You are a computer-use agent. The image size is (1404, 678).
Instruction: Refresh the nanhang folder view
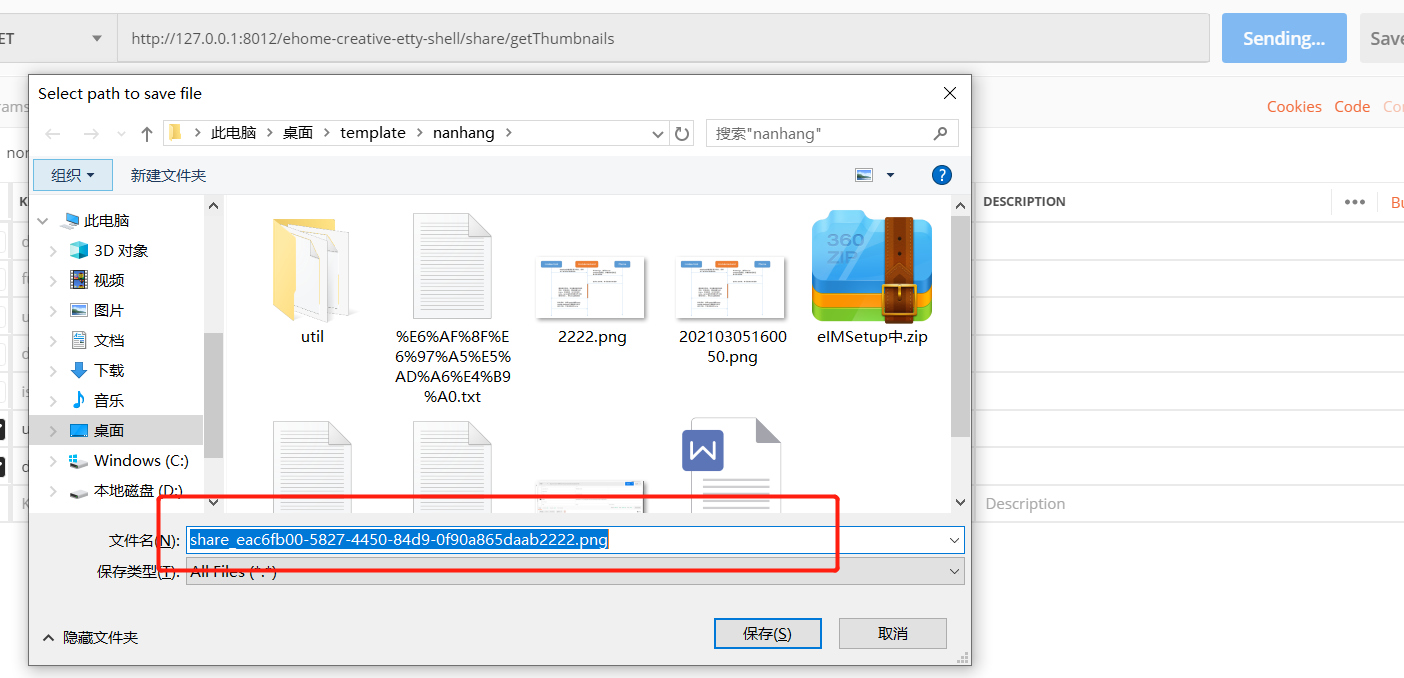[x=682, y=133]
